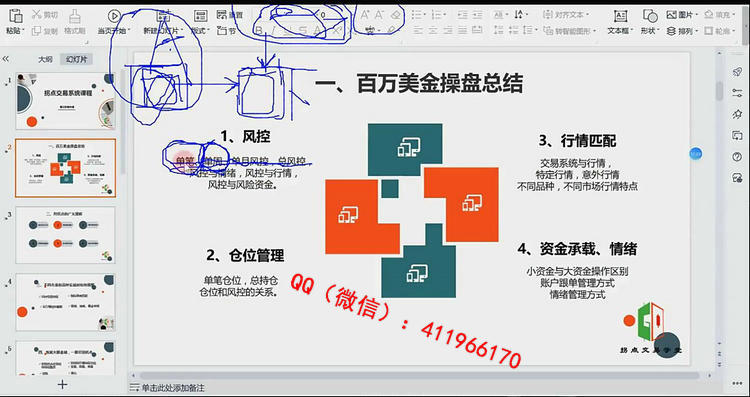Image resolution: width=750 pixels, height=397 pixels.
Task: Click the Increase font size A icon
Action: click(x=365, y=15)
